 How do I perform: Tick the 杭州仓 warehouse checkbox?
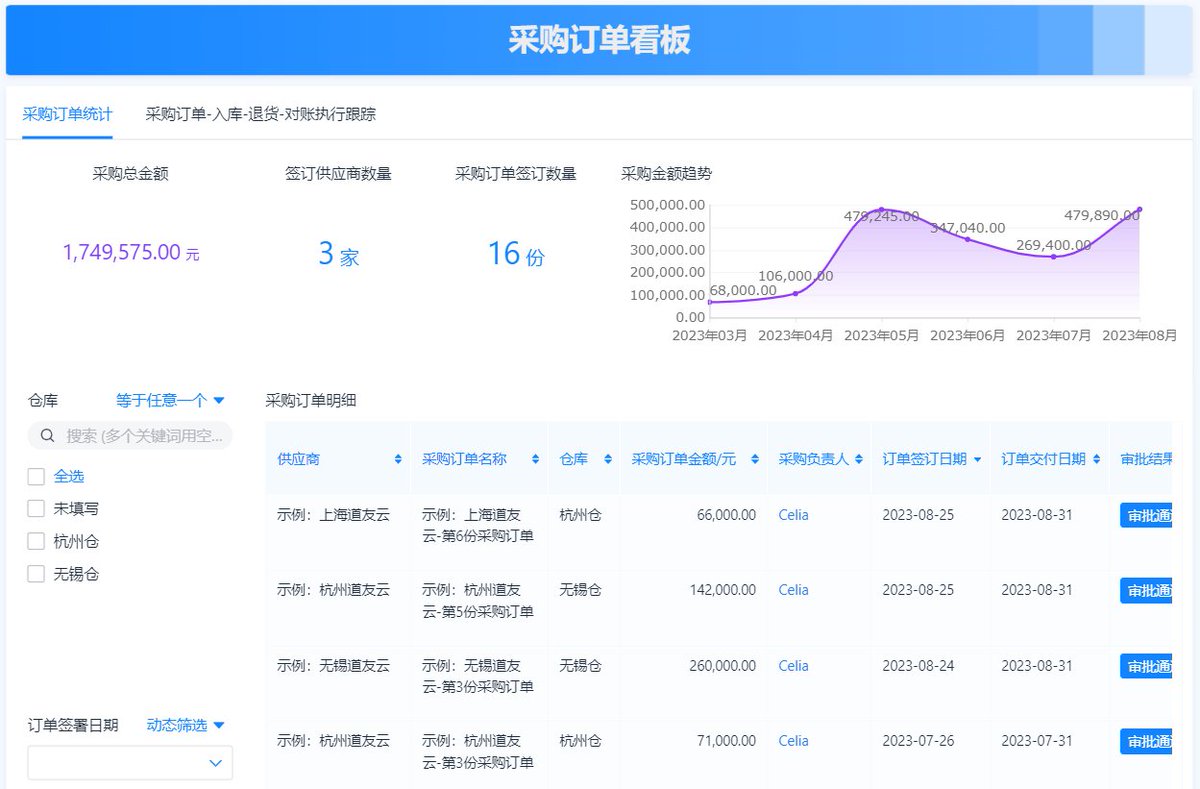click(x=36, y=542)
